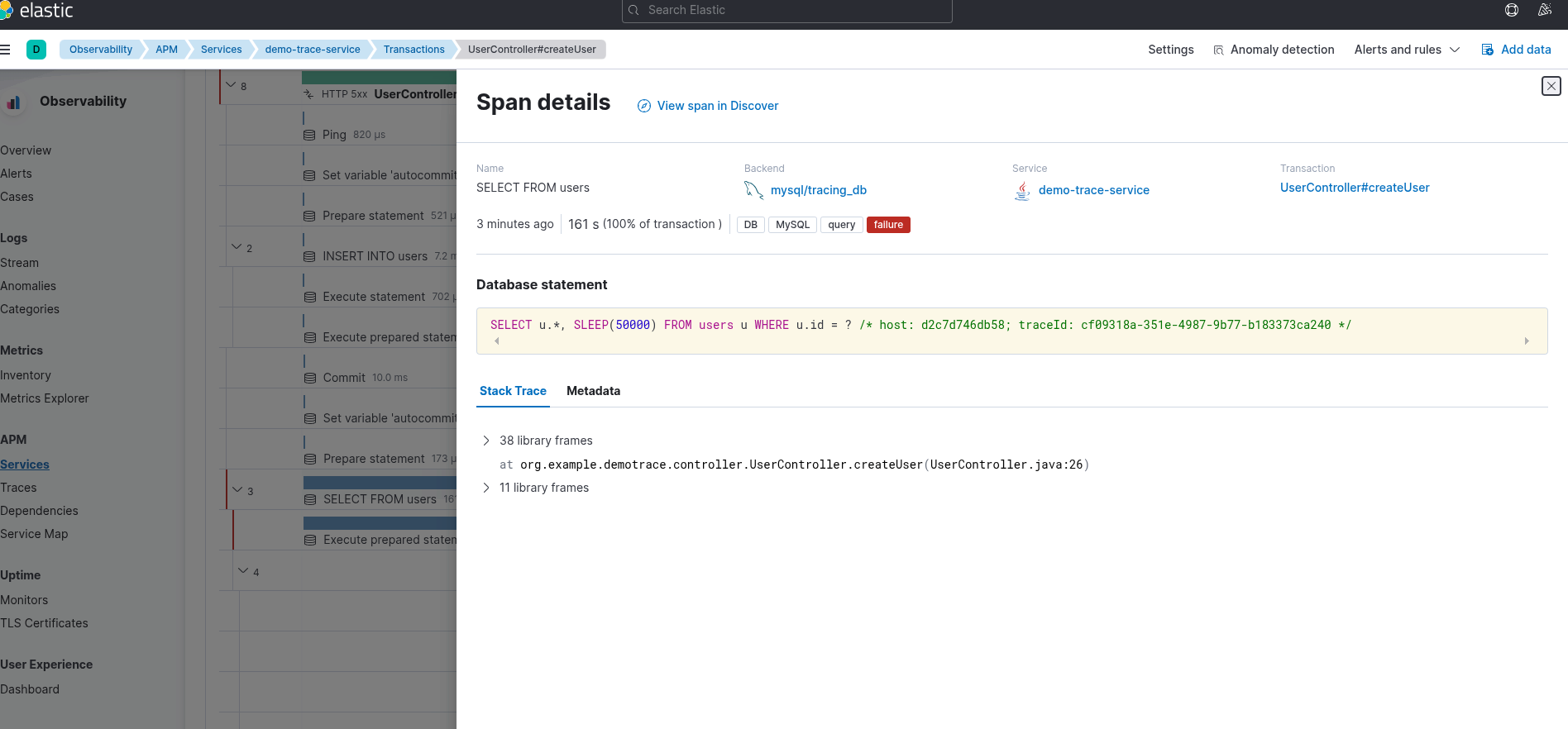Toggle the hamburger navigation menu
Image resolution: width=1568 pixels, height=729 pixels.
tap(5, 50)
